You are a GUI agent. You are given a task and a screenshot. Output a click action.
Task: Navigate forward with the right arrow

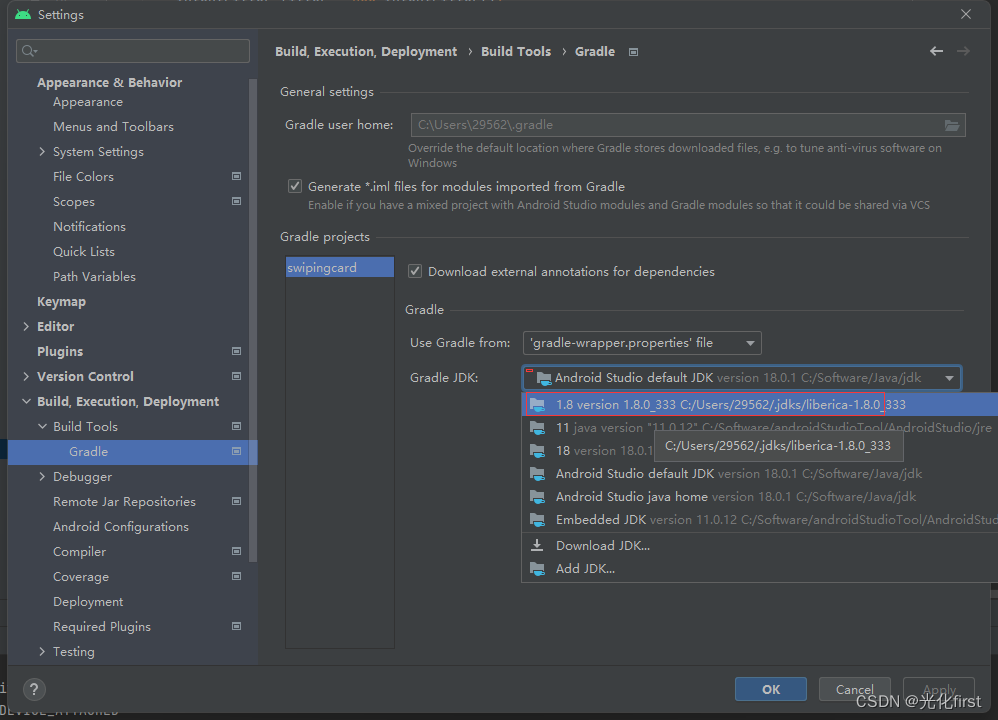tap(963, 51)
